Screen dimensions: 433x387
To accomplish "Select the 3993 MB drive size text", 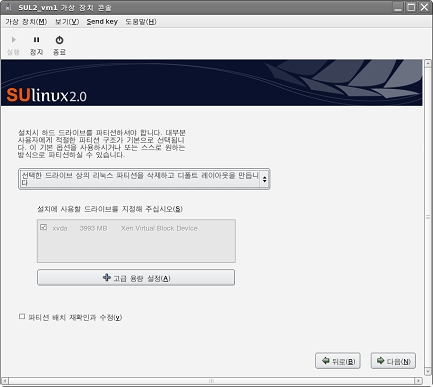I will coord(93,228).
